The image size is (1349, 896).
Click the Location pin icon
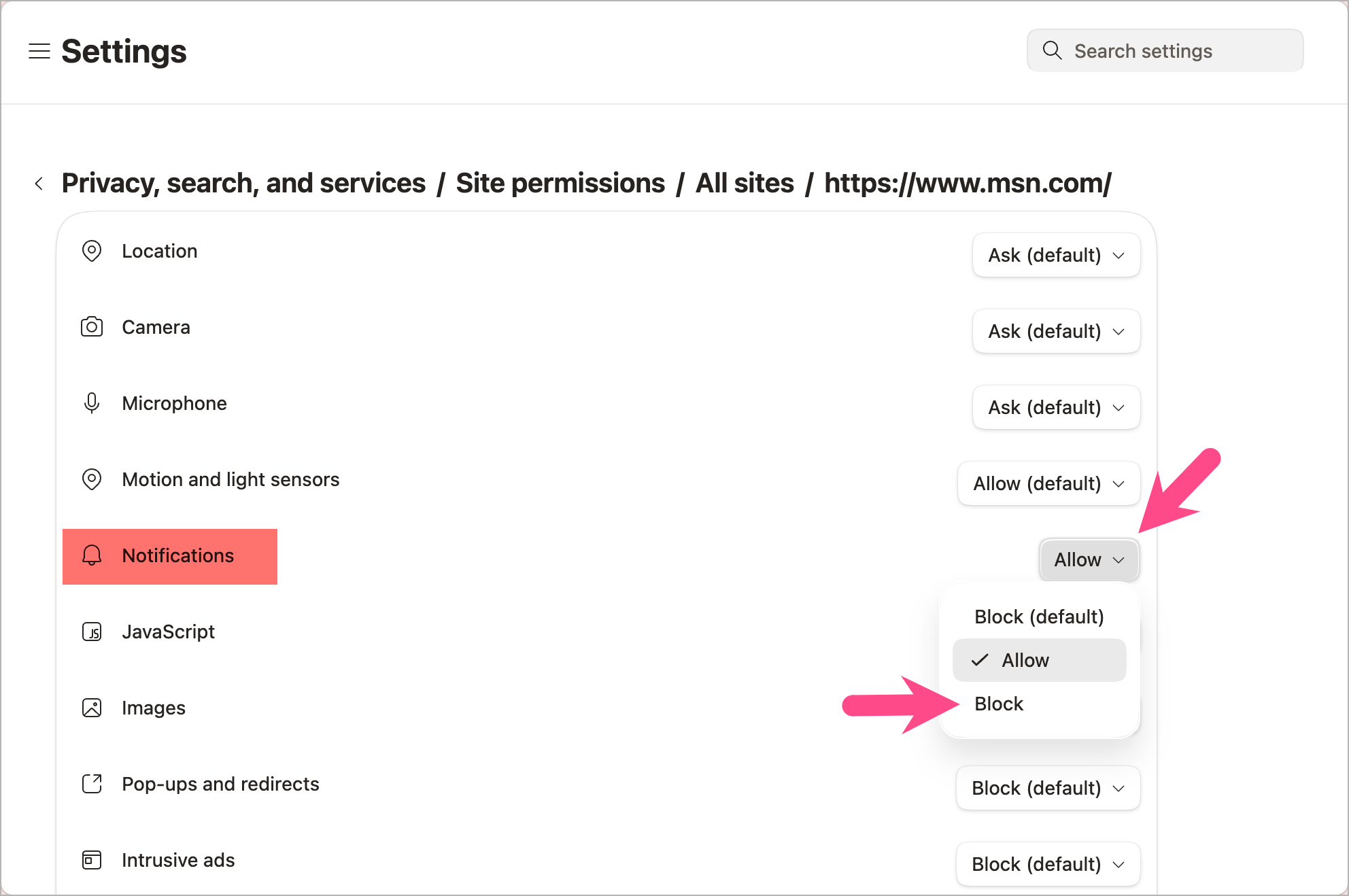click(x=92, y=251)
